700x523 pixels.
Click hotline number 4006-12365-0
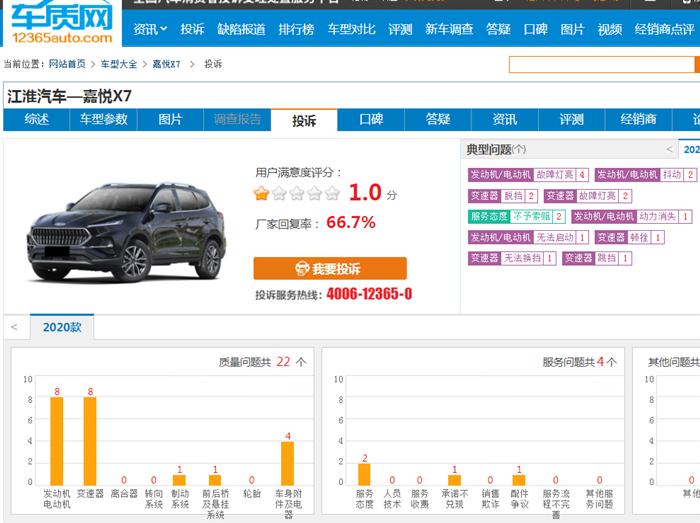(369, 294)
